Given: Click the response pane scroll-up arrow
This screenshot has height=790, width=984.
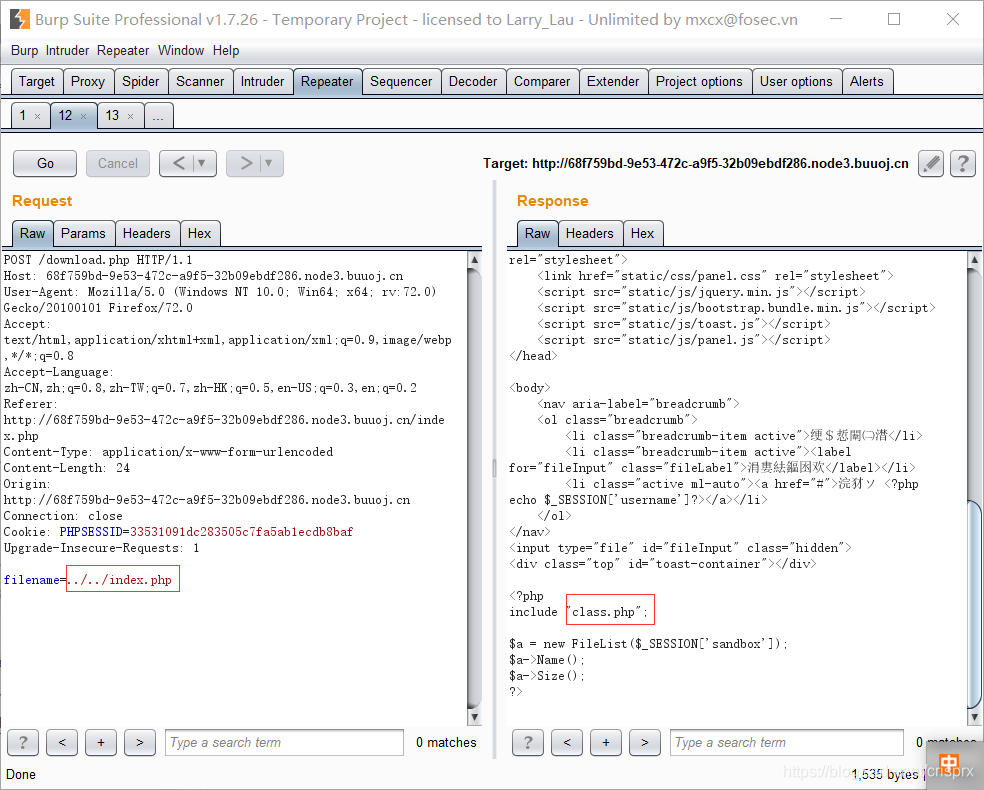Looking at the screenshot, I should pos(975,260).
